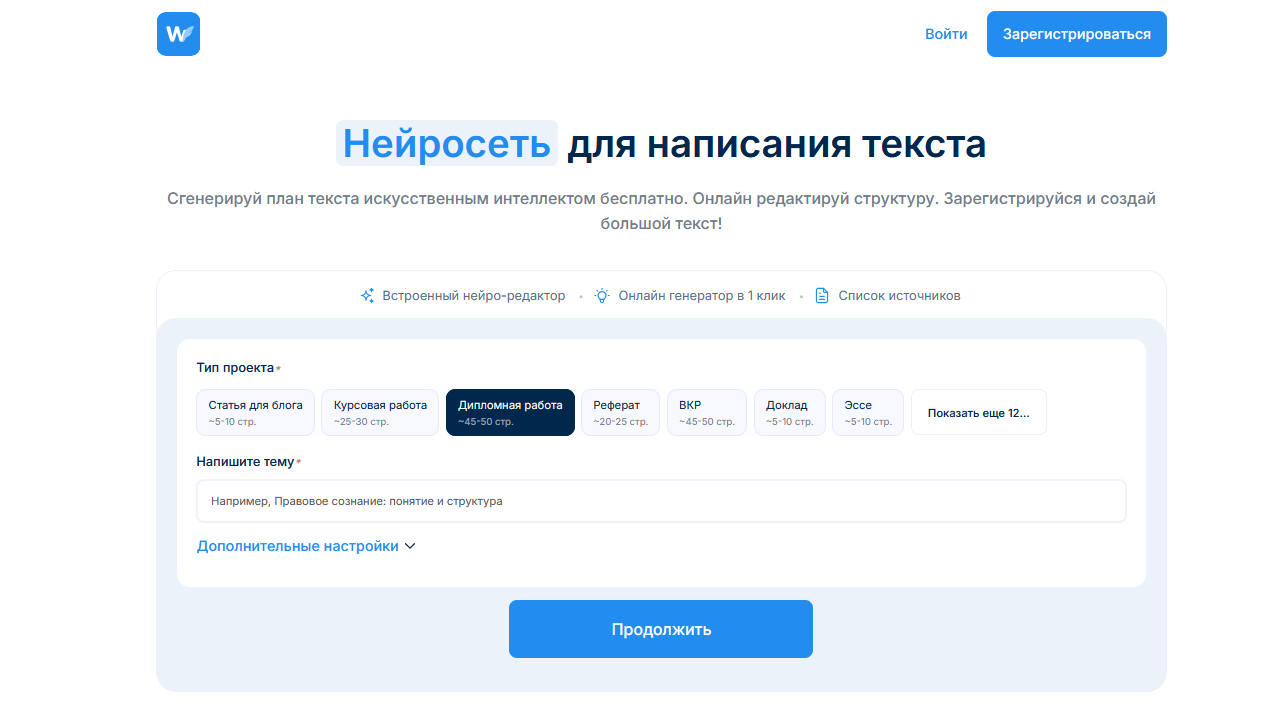
Task: Select Курсовая работа project type
Action: click(380, 412)
